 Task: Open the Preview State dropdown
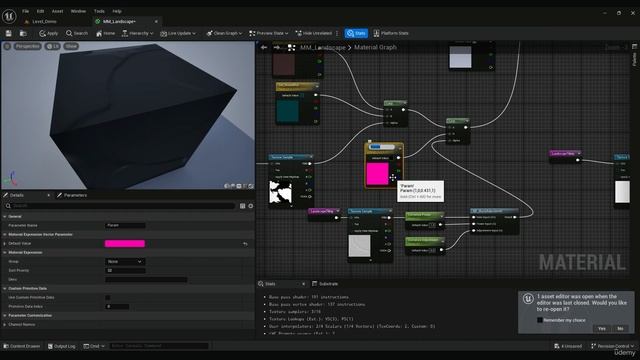tap(269, 33)
